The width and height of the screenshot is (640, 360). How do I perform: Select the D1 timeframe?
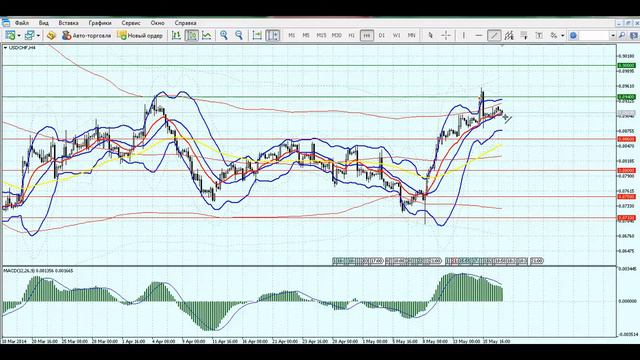coord(382,36)
